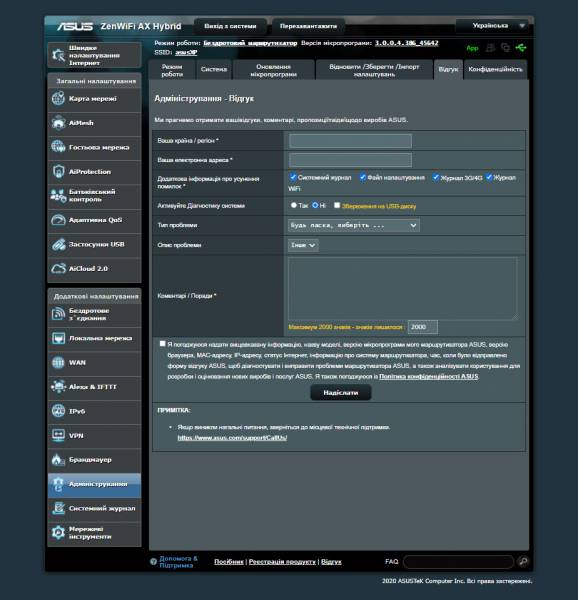Click the FAQ search magnifier icon
Viewport: 578px width, 600px height.
[x=523, y=561]
